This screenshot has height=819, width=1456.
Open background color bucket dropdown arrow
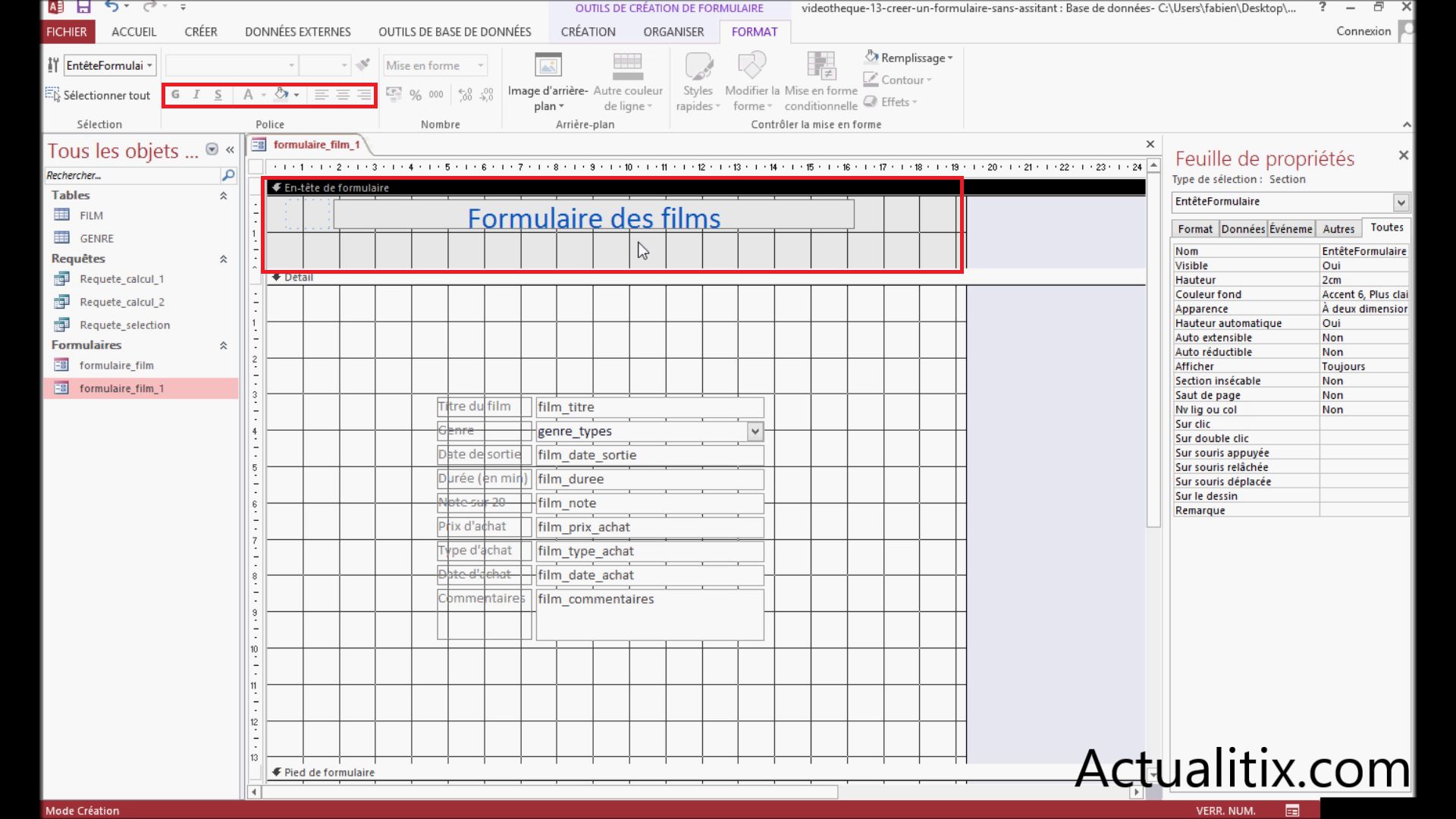pos(297,96)
